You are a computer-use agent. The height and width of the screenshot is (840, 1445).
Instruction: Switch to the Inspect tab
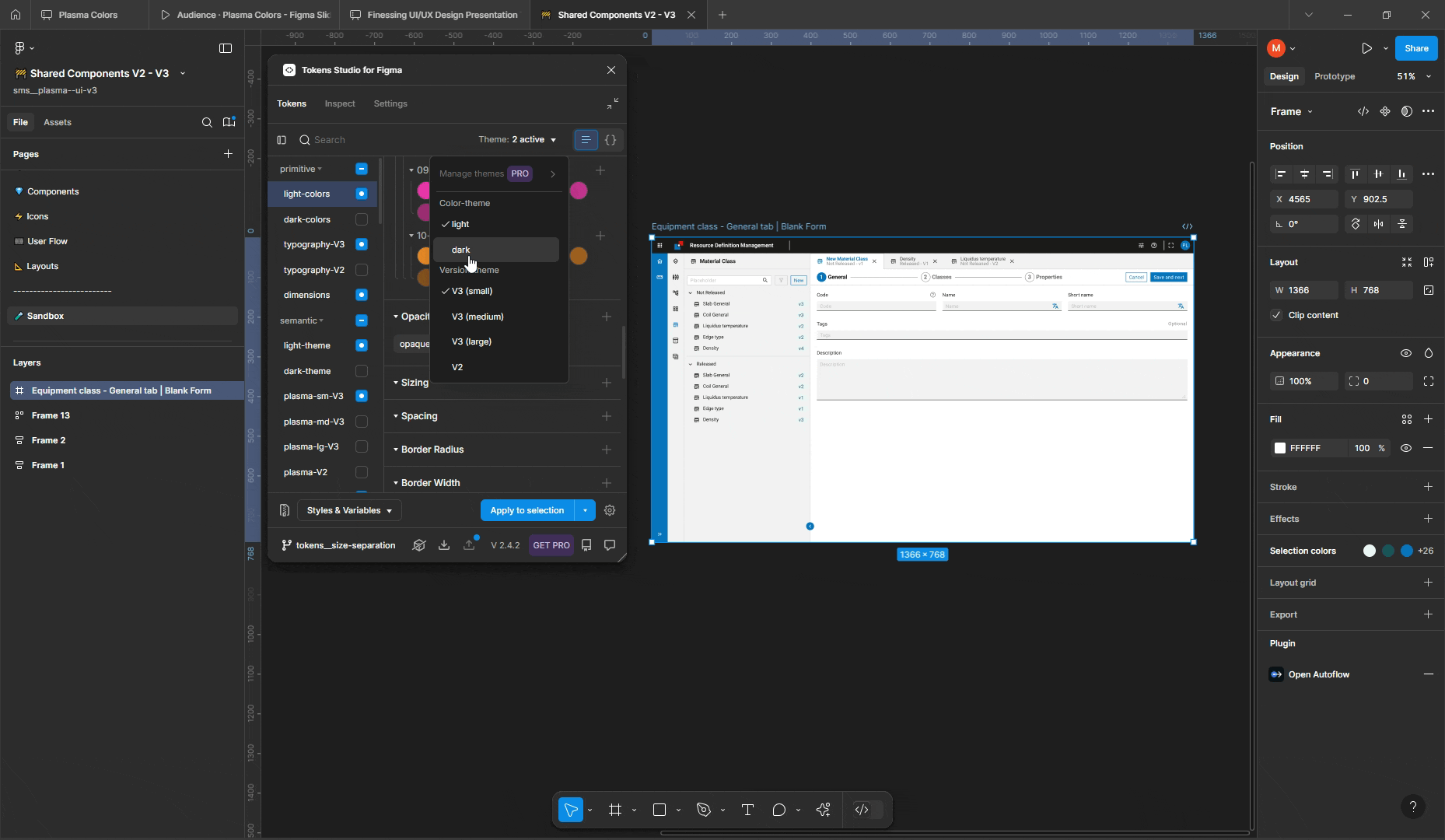click(x=340, y=103)
